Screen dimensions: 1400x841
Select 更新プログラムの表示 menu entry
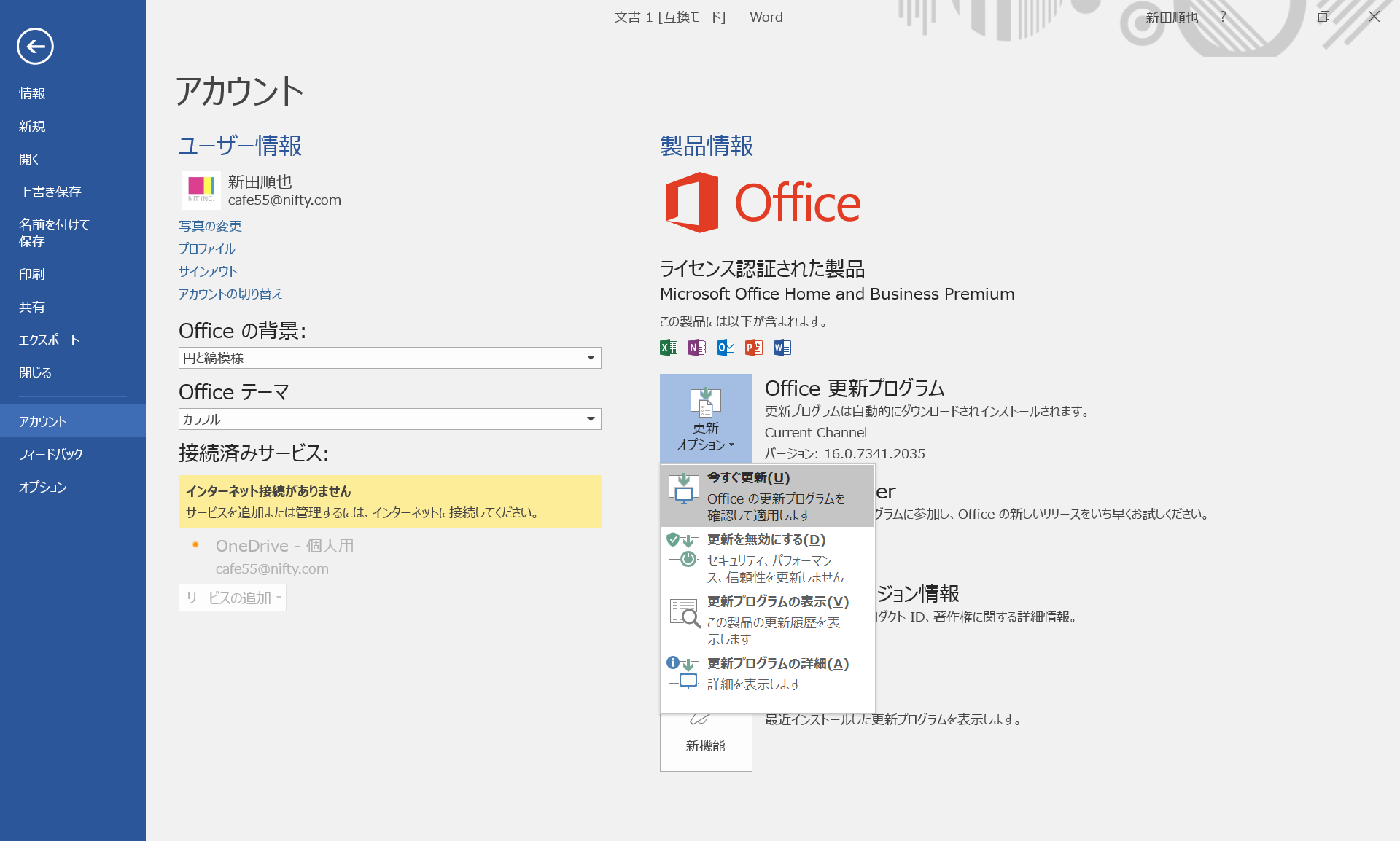click(767, 619)
